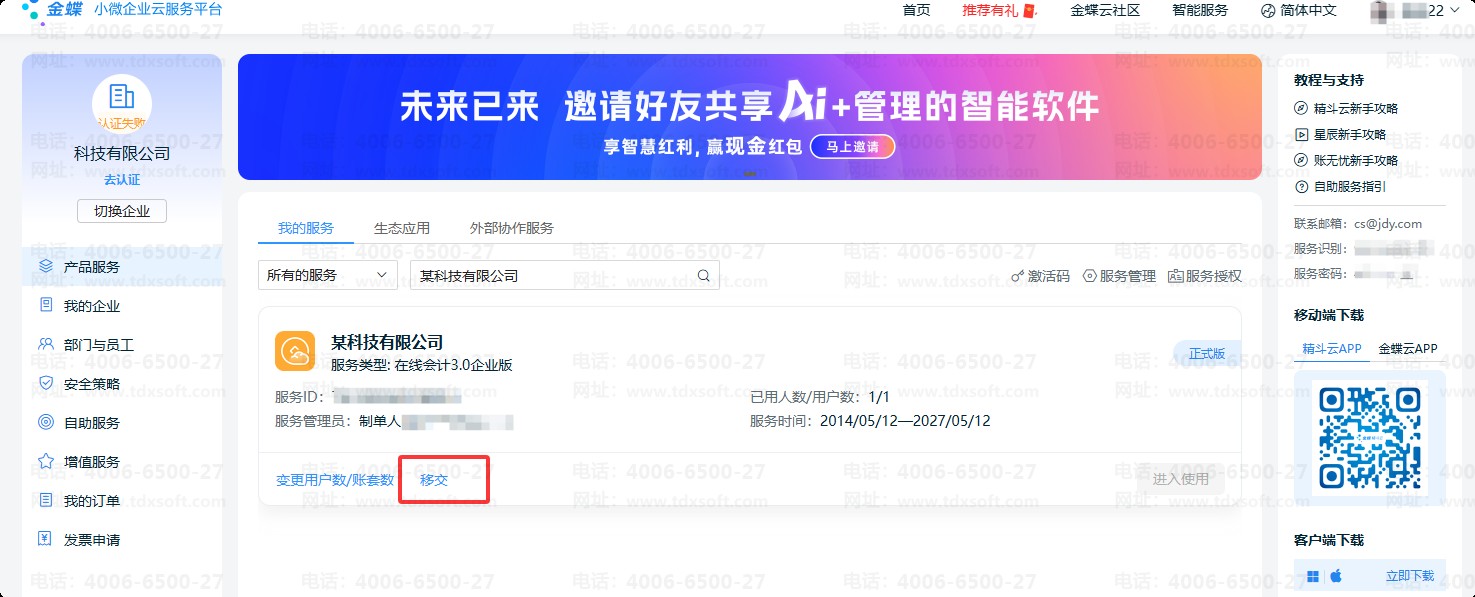Viewport: 1475px width, 597px height.
Task: Click the company name search input field
Action: [x=553, y=276]
